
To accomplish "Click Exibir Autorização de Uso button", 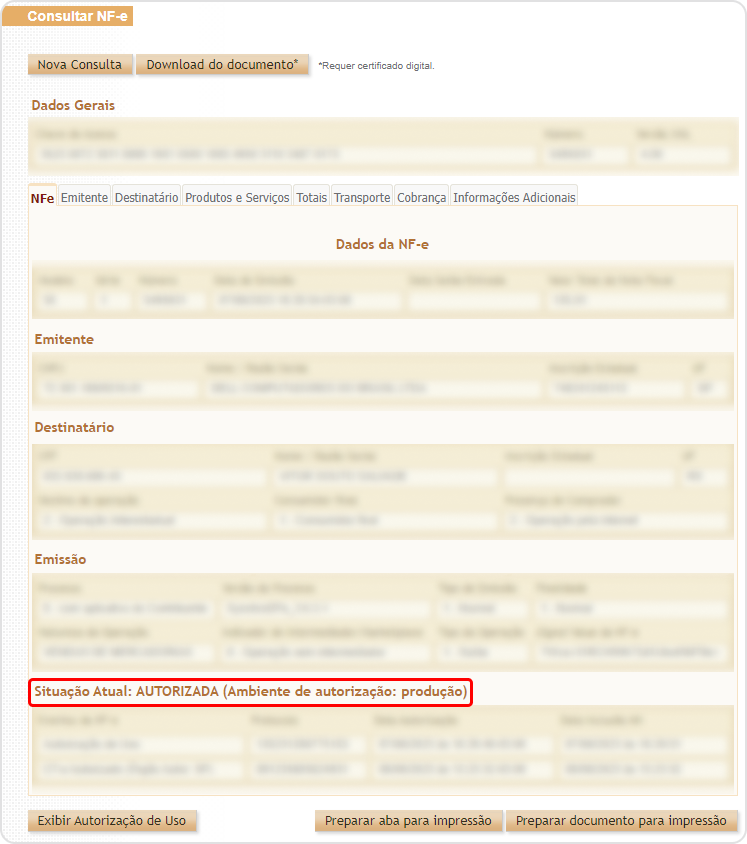I will [x=112, y=820].
